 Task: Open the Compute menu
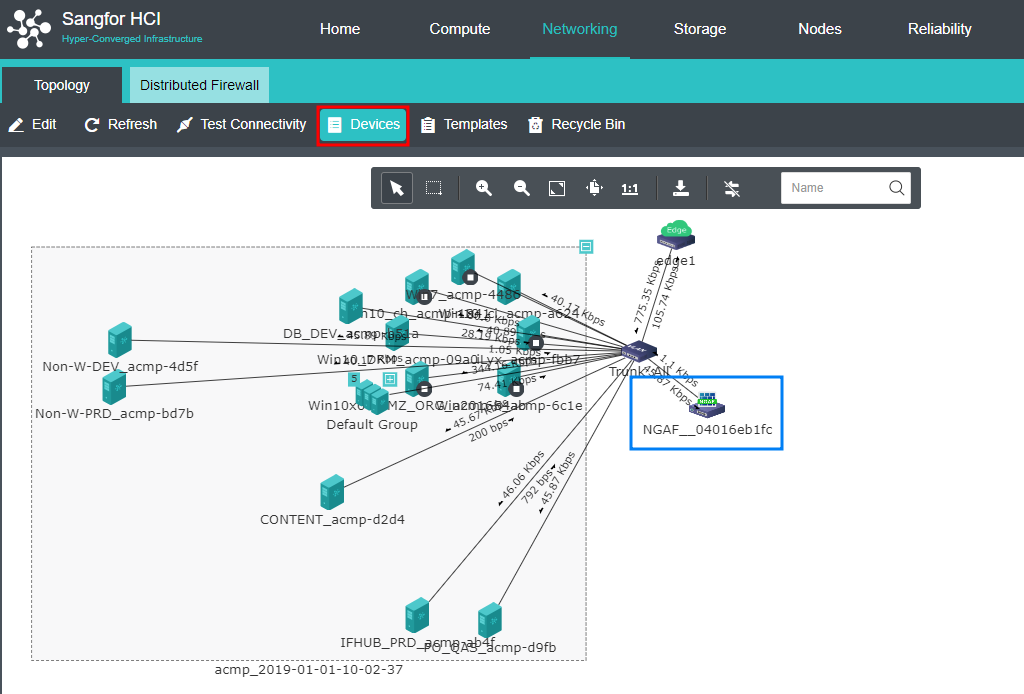460,29
